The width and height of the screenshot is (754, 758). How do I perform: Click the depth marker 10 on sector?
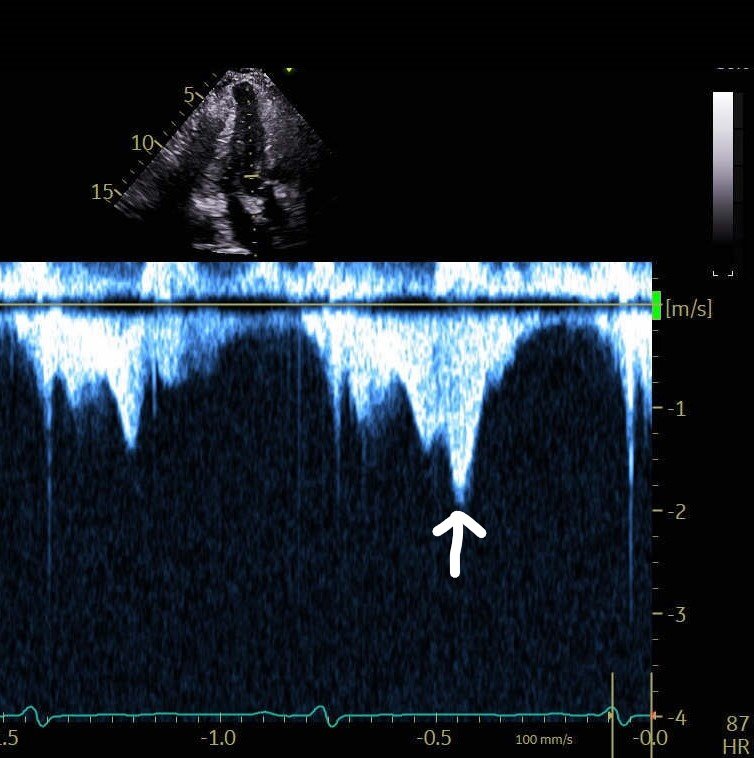142,143
